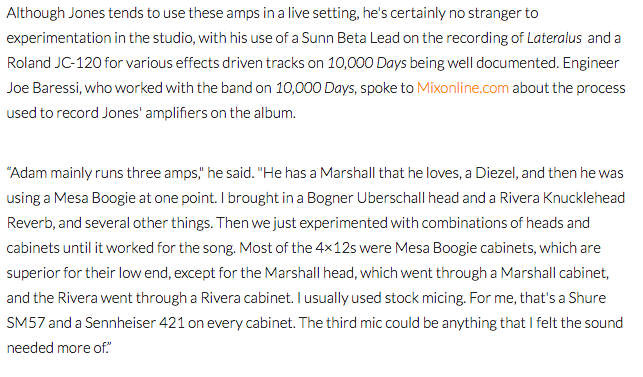Click the text 4×12s
Viewport: 643px width, 377px height.
point(336,248)
